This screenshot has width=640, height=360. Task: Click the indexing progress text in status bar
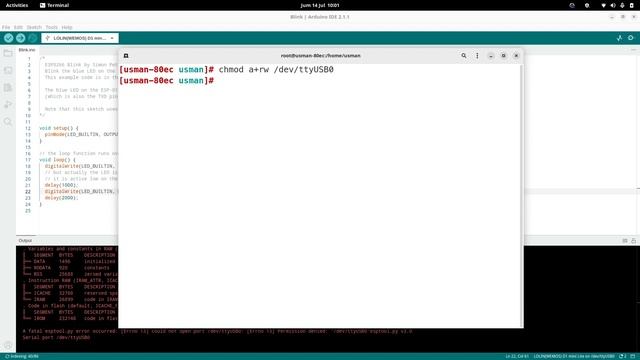click(x=22, y=356)
